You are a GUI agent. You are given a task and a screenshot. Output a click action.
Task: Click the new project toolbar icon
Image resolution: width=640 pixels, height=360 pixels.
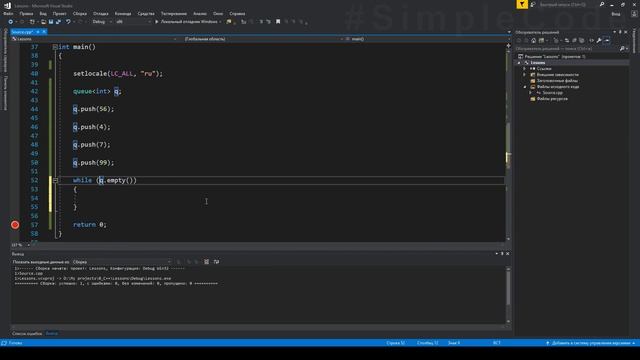[x=32, y=22]
